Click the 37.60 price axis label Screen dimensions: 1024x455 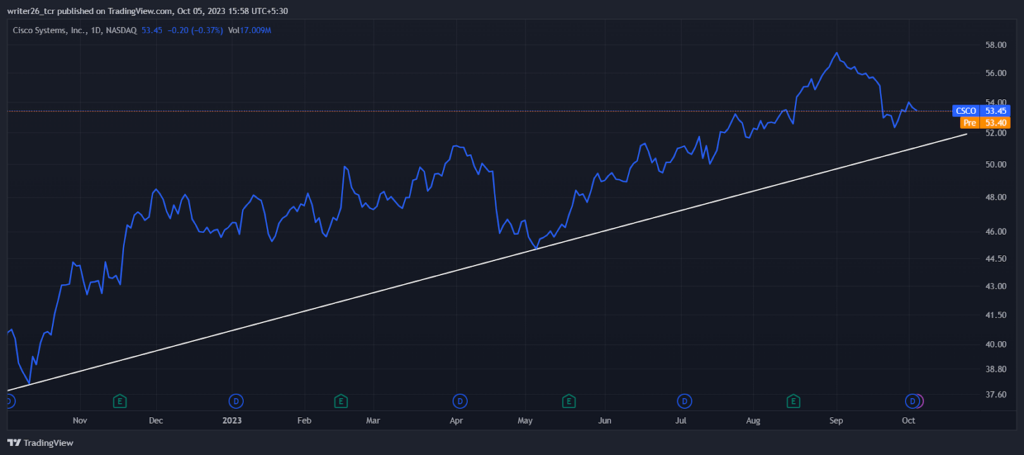tap(995, 394)
